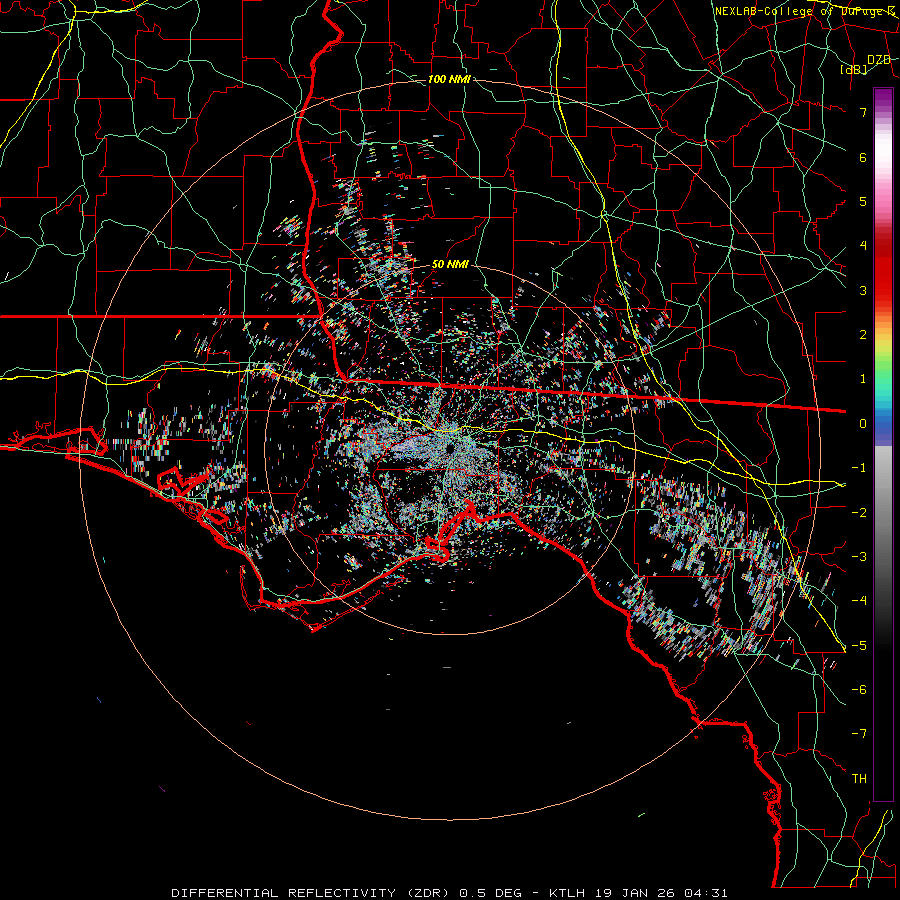
Task: Click the "KTLH" radar site identifier
Action: point(569,893)
